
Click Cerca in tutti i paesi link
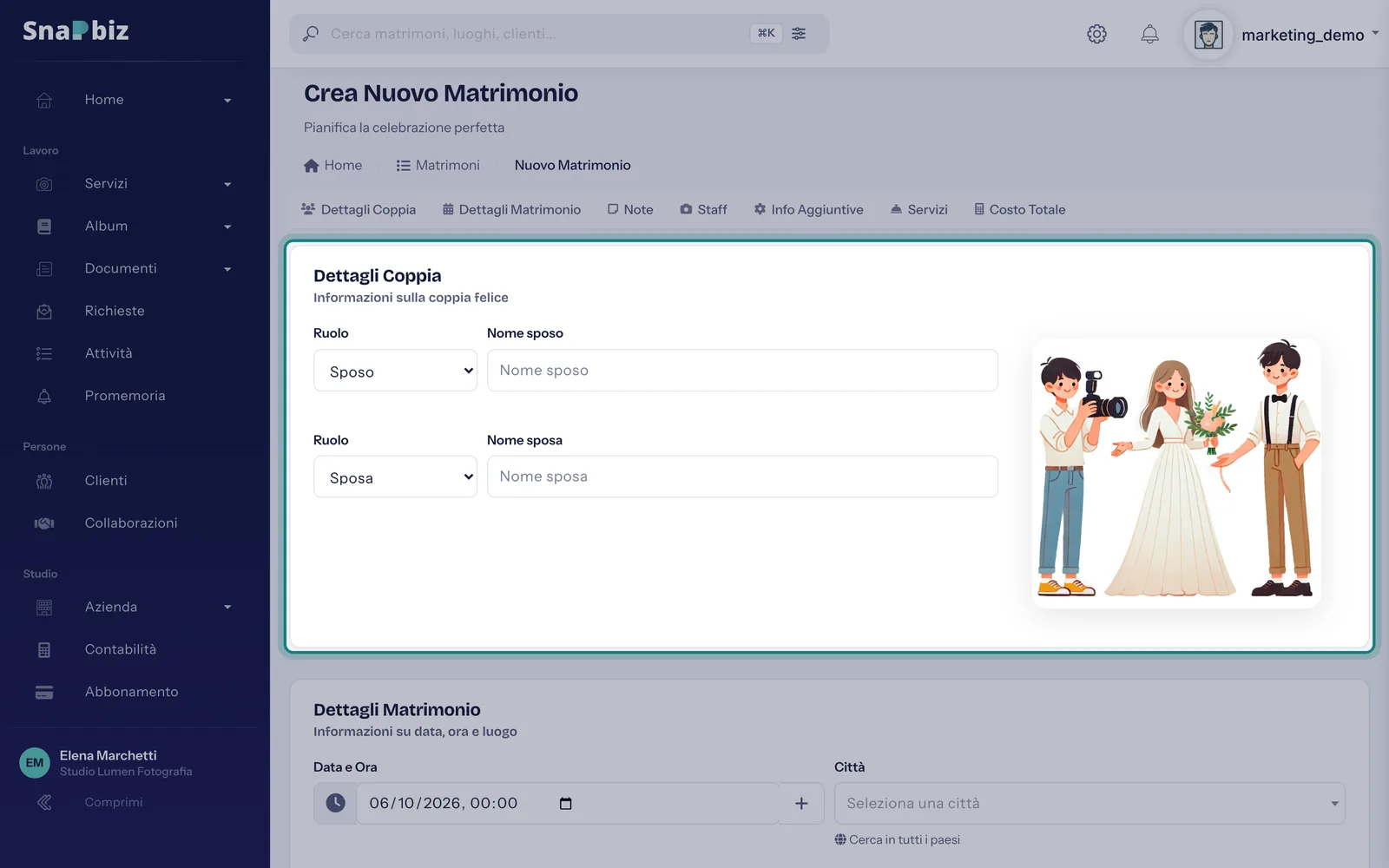pos(897,839)
